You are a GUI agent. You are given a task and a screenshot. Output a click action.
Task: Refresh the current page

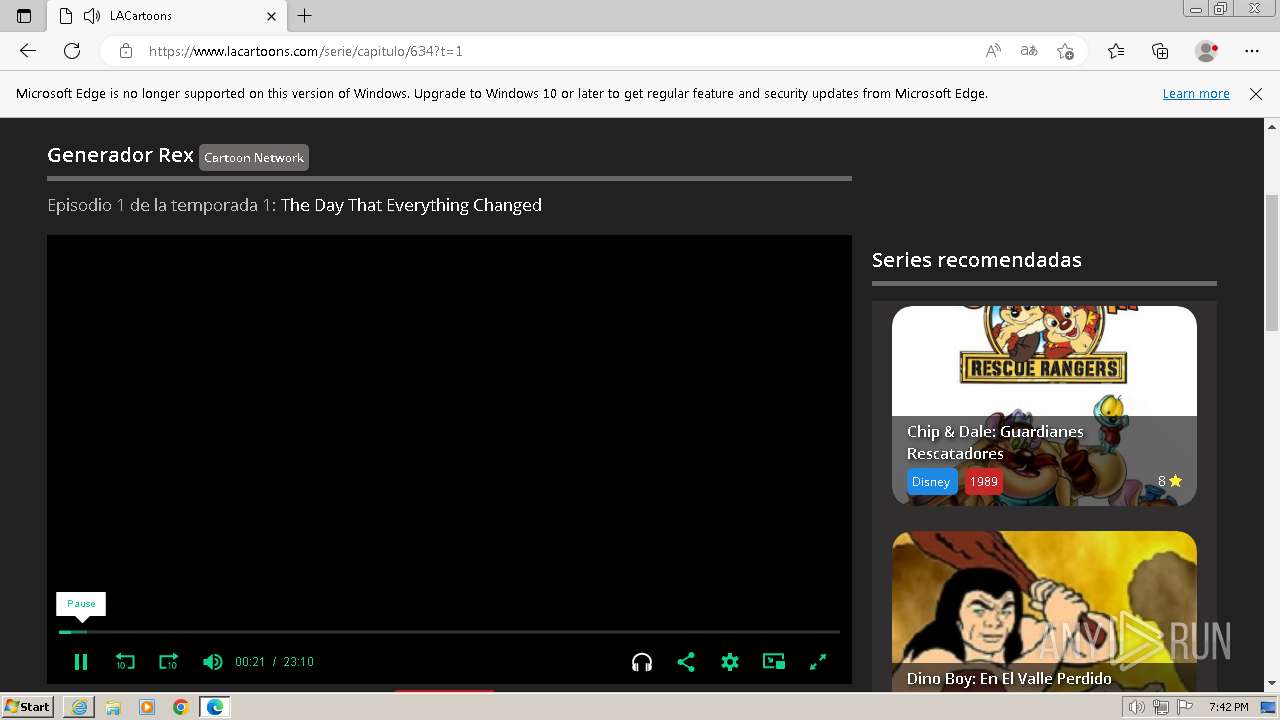[72, 51]
